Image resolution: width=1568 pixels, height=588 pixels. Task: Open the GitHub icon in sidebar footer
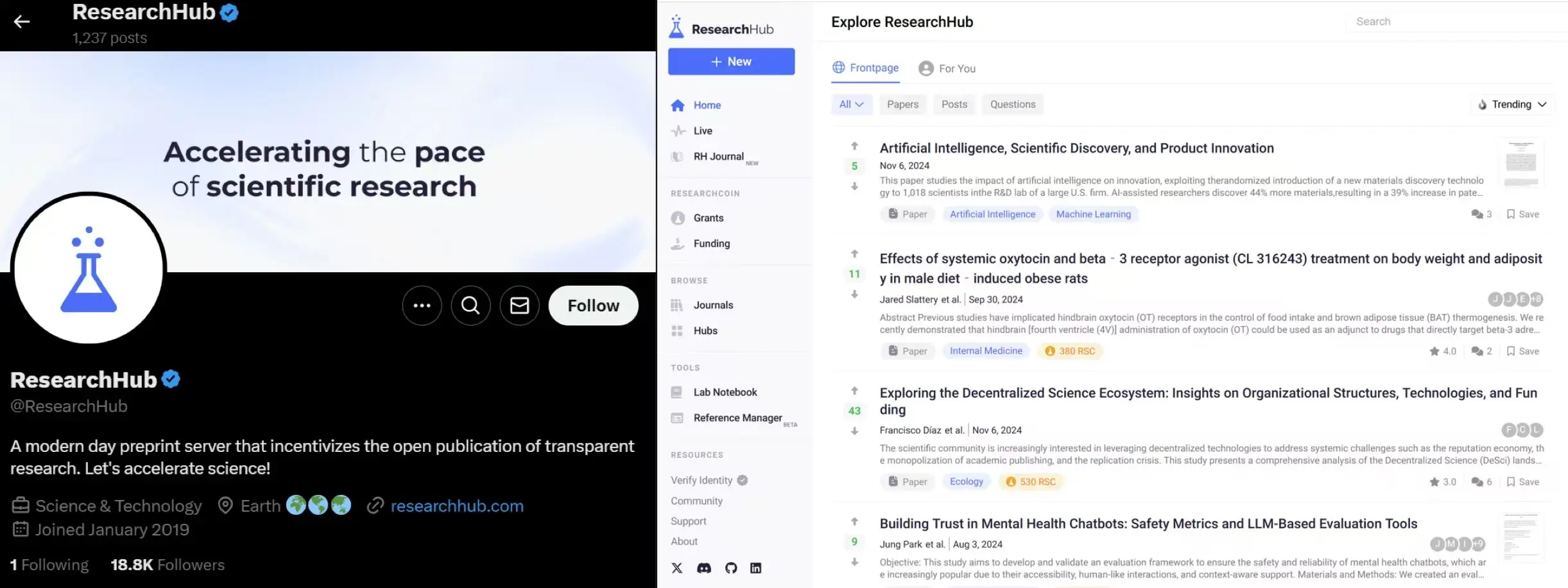coord(731,568)
